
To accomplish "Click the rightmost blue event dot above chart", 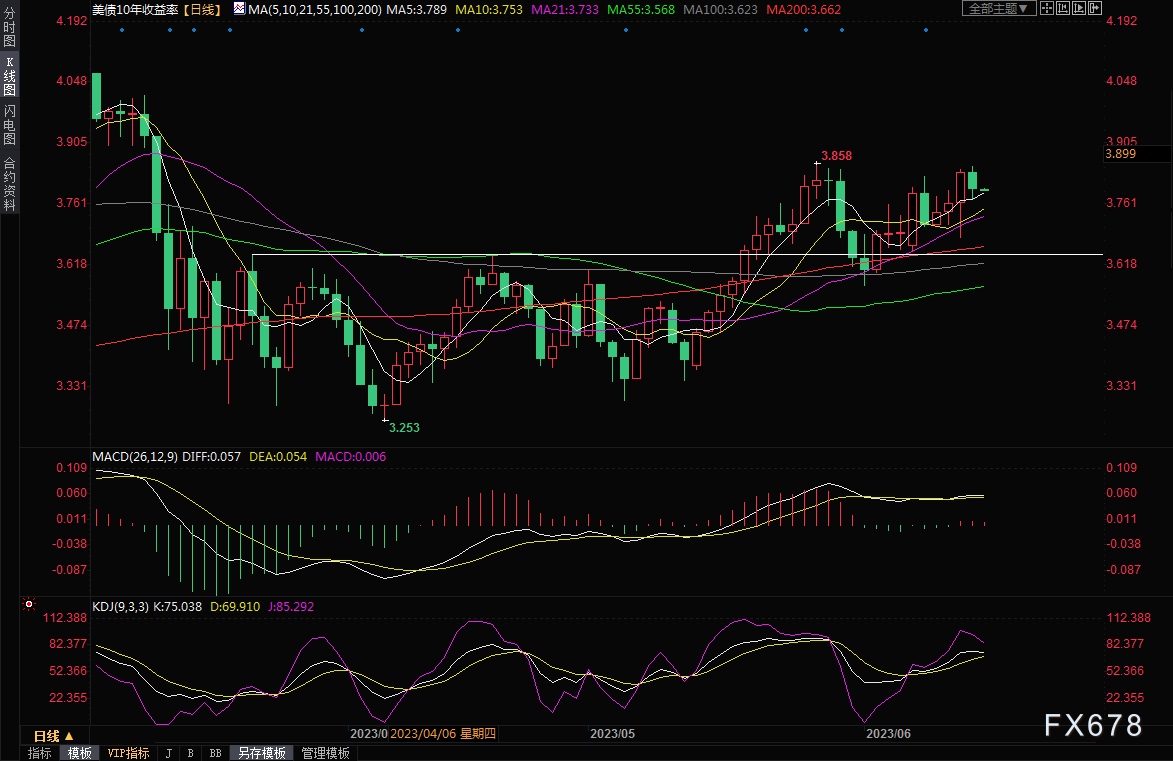I will click(926, 30).
